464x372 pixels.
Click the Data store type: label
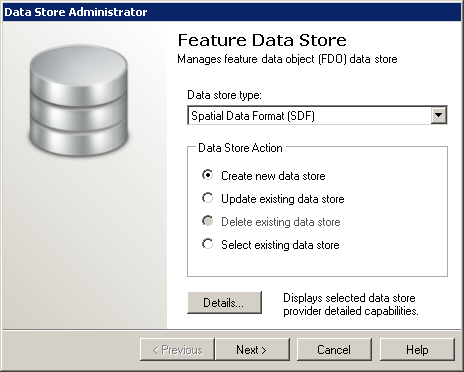(224, 95)
